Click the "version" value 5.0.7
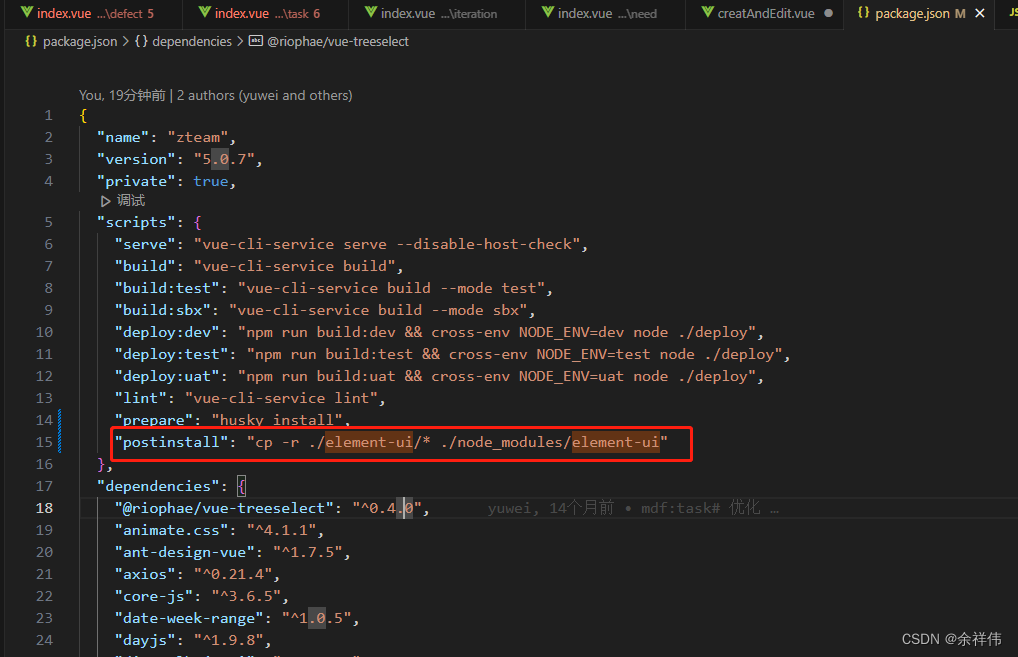Viewport: 1018px width, 657px height. click(224, 160)
